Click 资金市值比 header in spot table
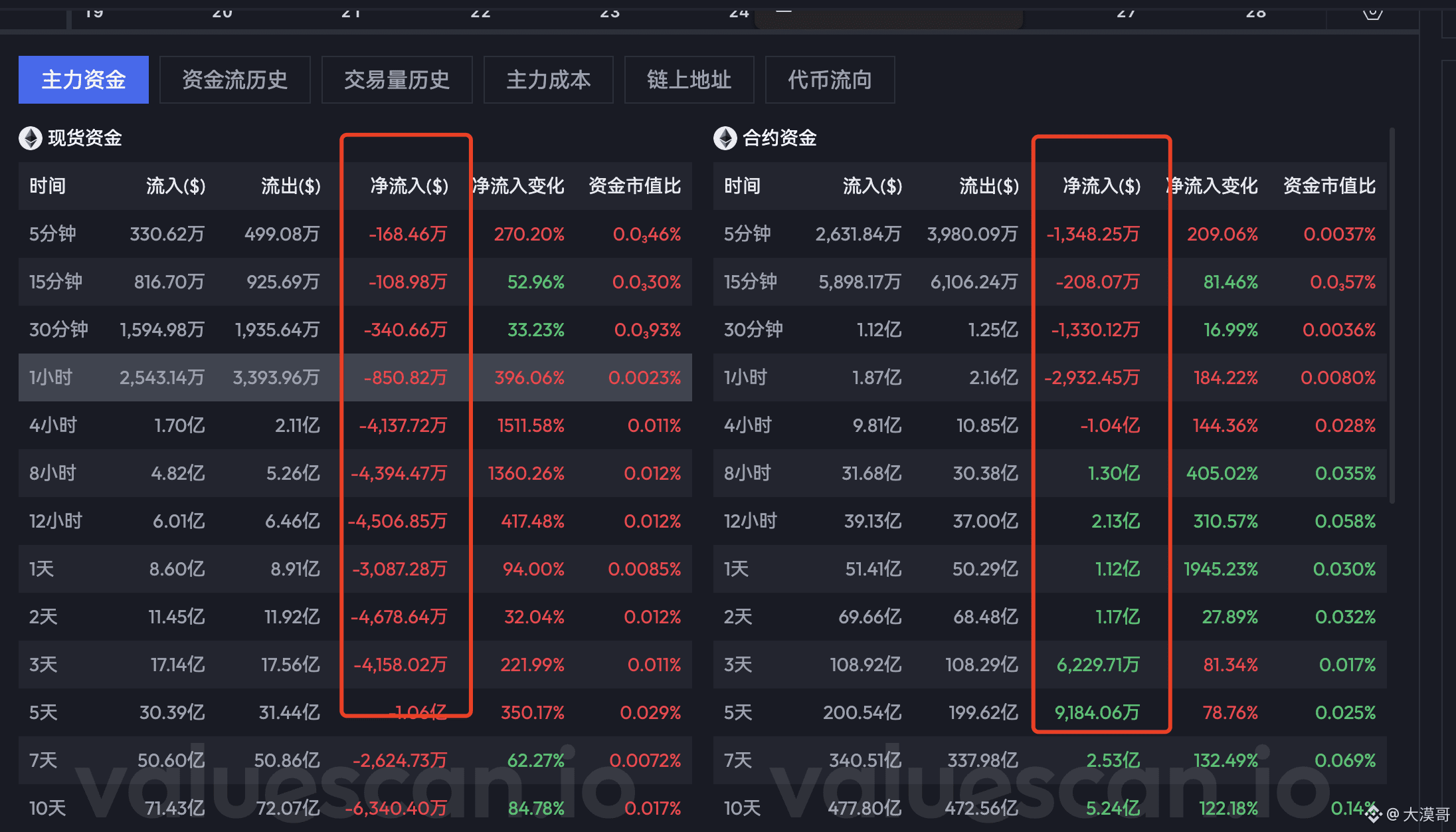This screenshot has width=1456, height=832. [634, 186]
